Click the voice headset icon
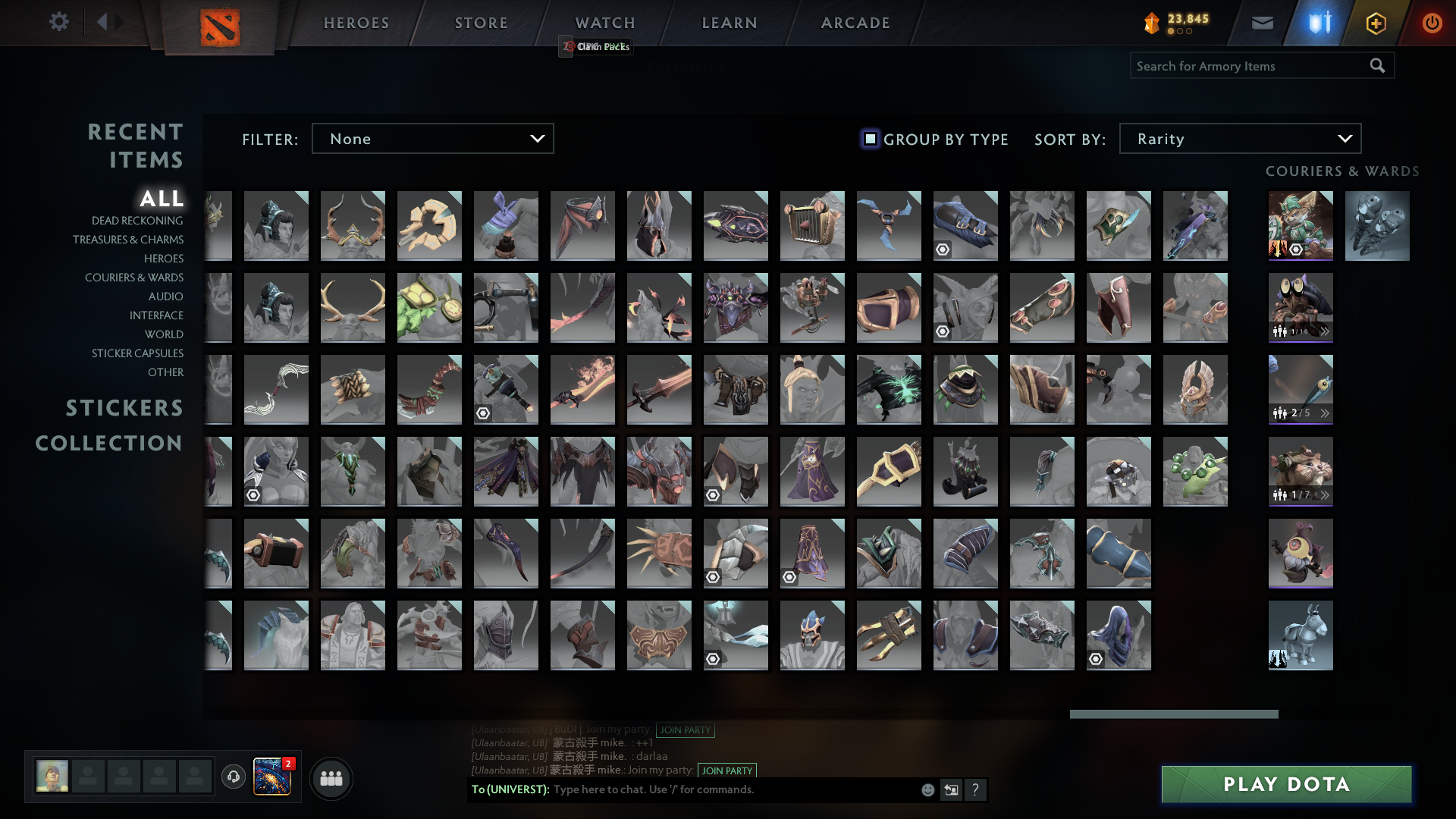1456x819 pixels. pyautogui.click(x=234, y=777)
